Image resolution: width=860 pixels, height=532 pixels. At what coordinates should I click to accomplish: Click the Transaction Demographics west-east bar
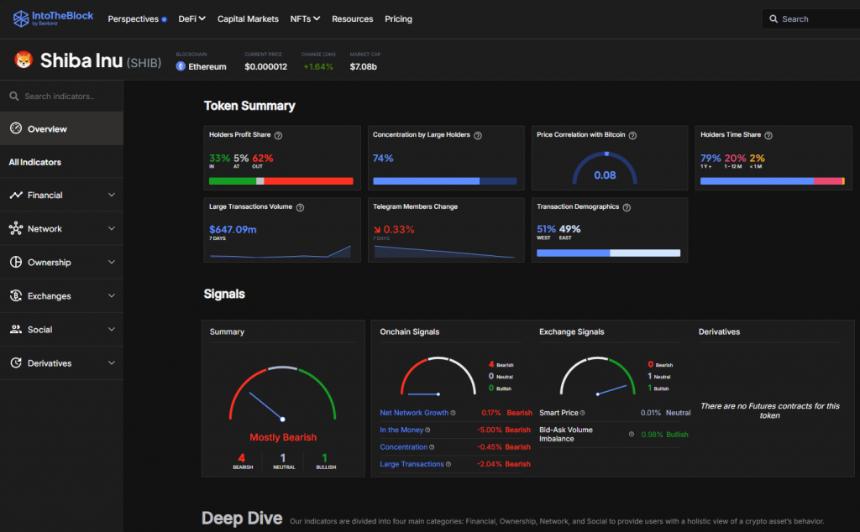(608, 253)
